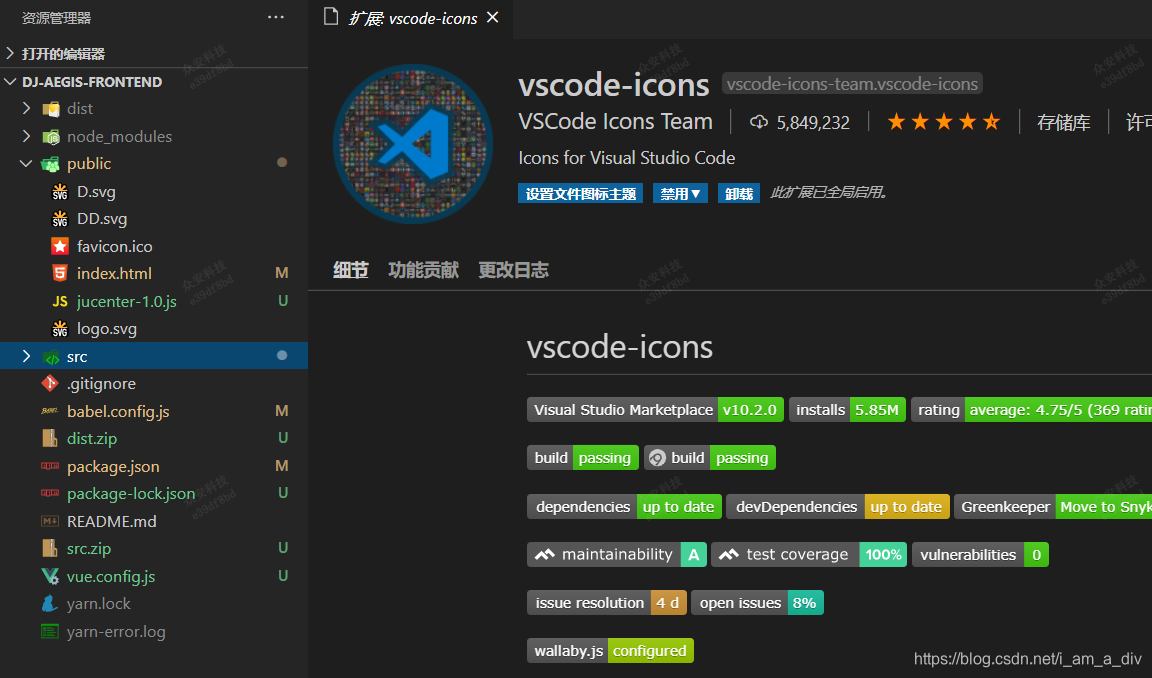Screen dimensions: 1152x678
Task: Click the babel icon of babel.config.js
Action: [50, 411]
